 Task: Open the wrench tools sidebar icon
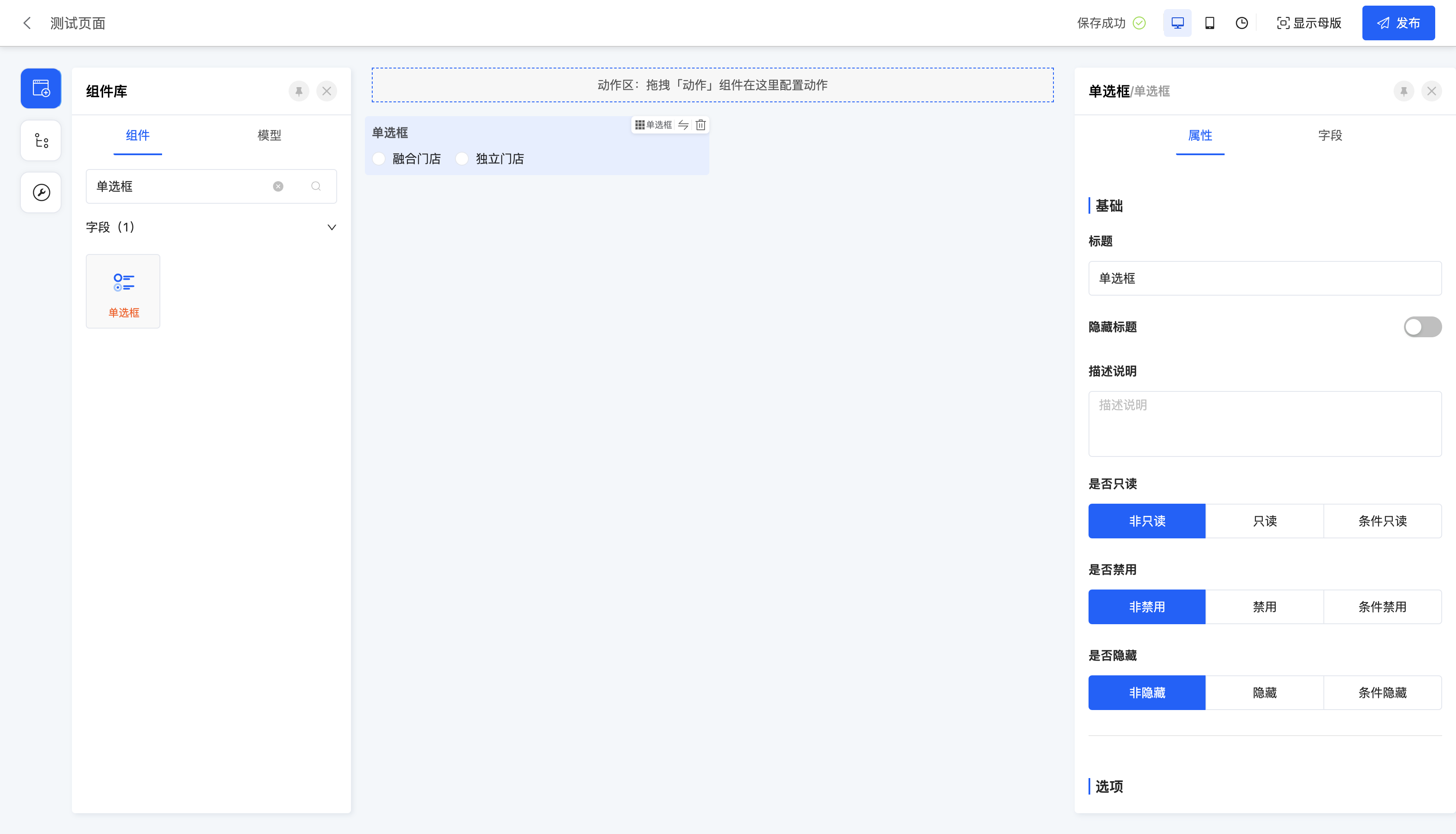tap(41, 192)
